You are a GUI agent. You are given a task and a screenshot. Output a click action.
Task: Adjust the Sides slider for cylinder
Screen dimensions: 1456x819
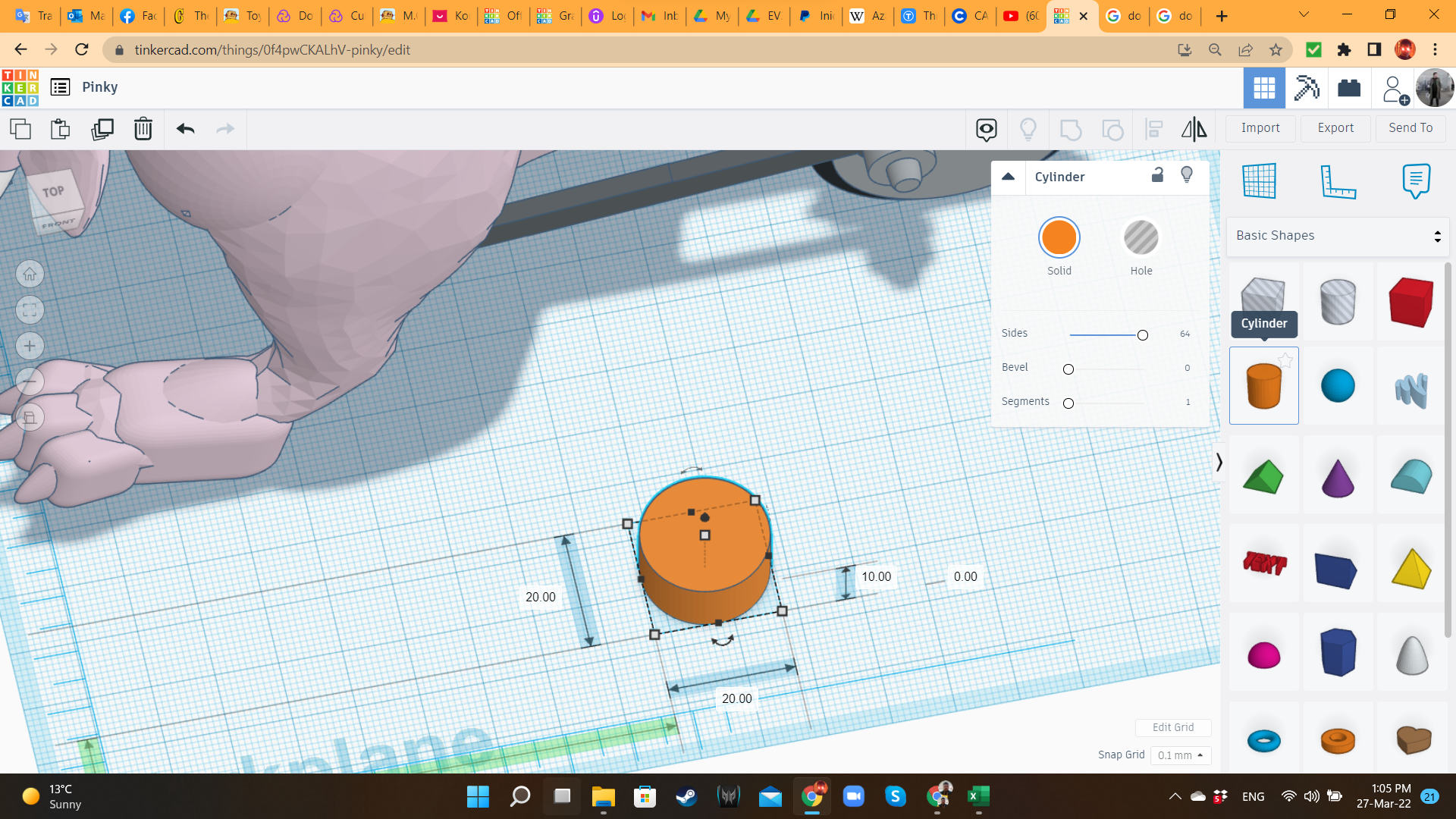[x=1143, y=334]
